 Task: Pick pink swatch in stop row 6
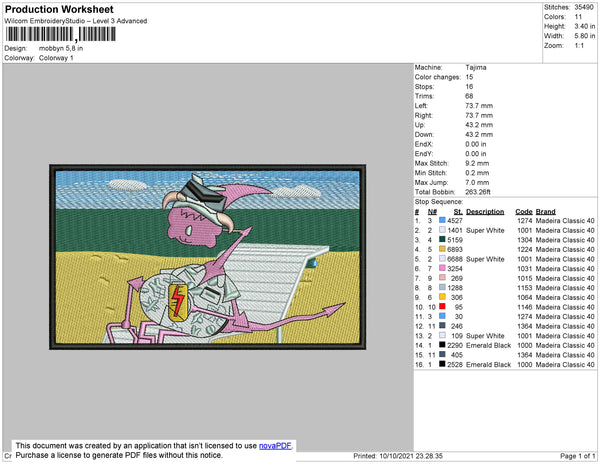pyautogui.click(x=442, y=268)
